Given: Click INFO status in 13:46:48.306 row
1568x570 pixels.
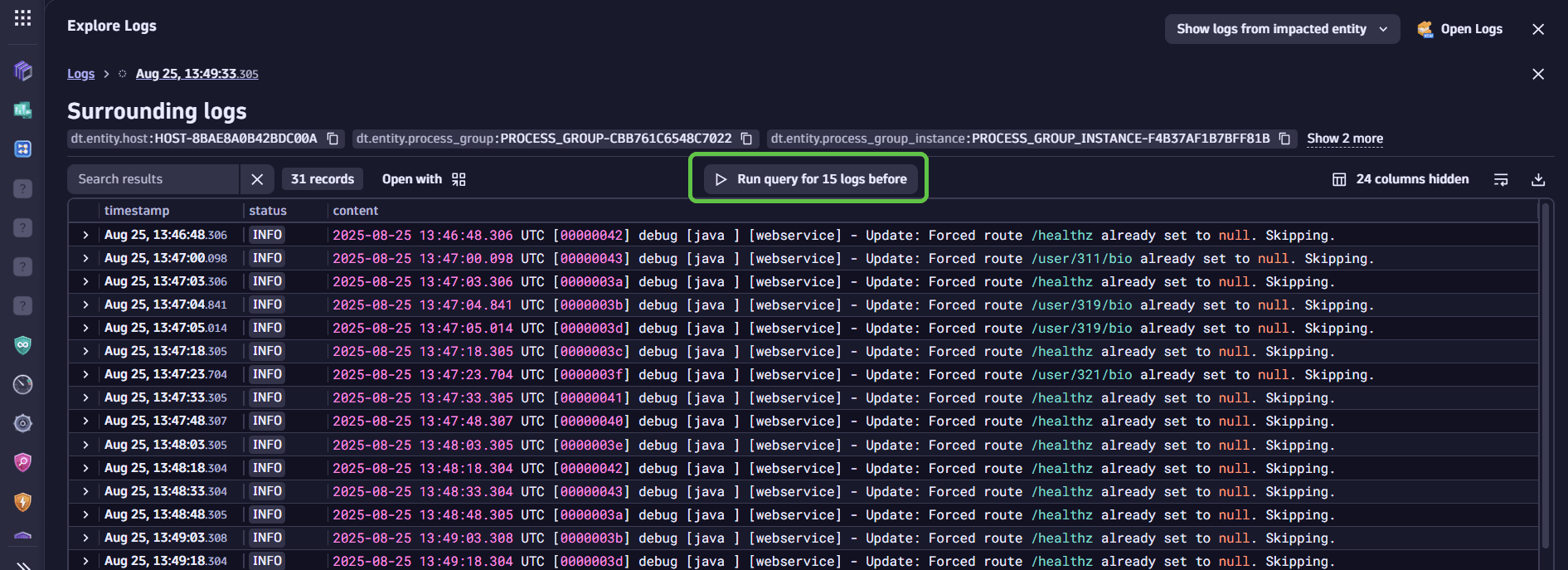Looking at the screenshot, I should 267,235.
